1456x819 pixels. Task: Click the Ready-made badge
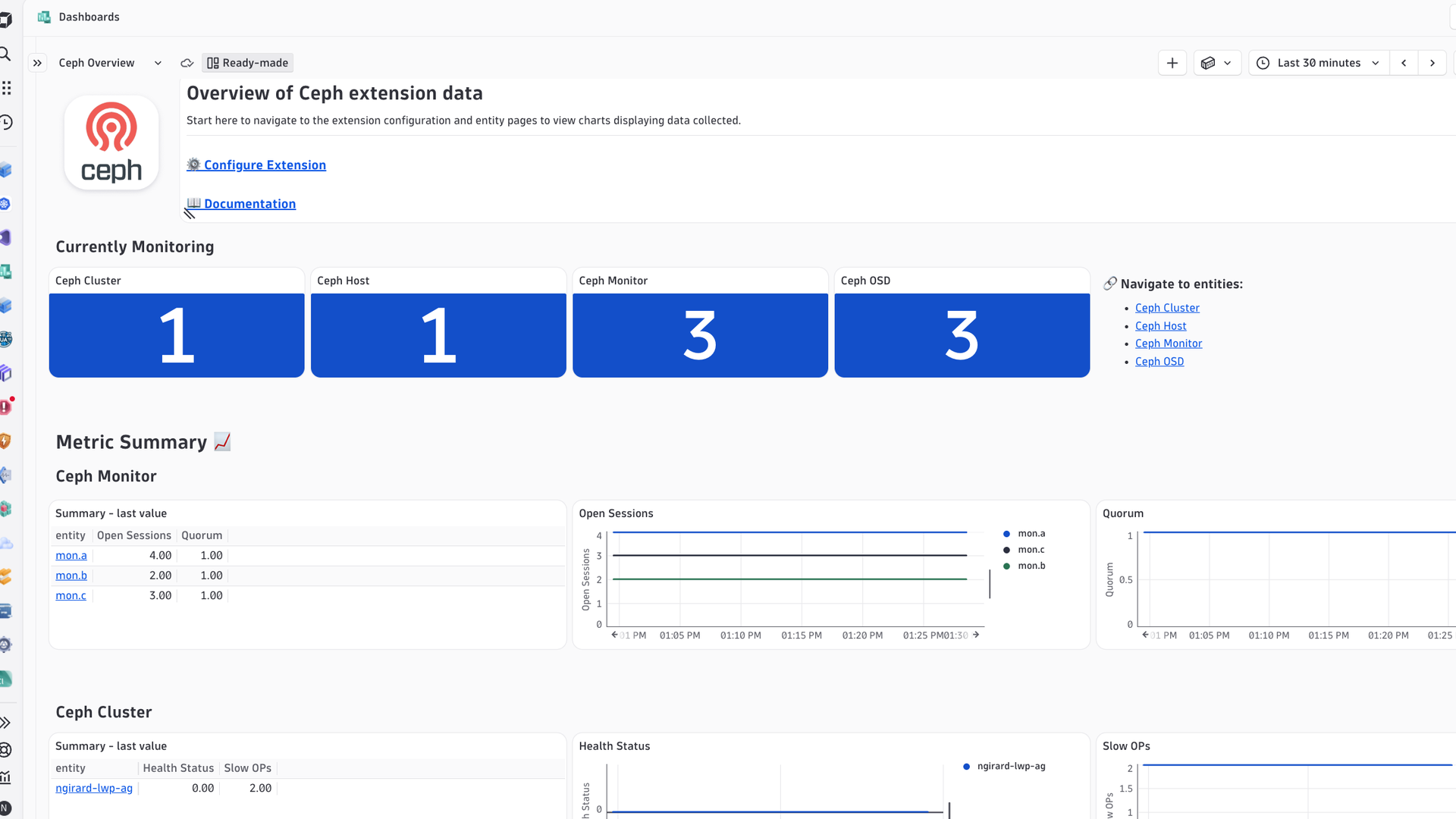tap(248, 63)
